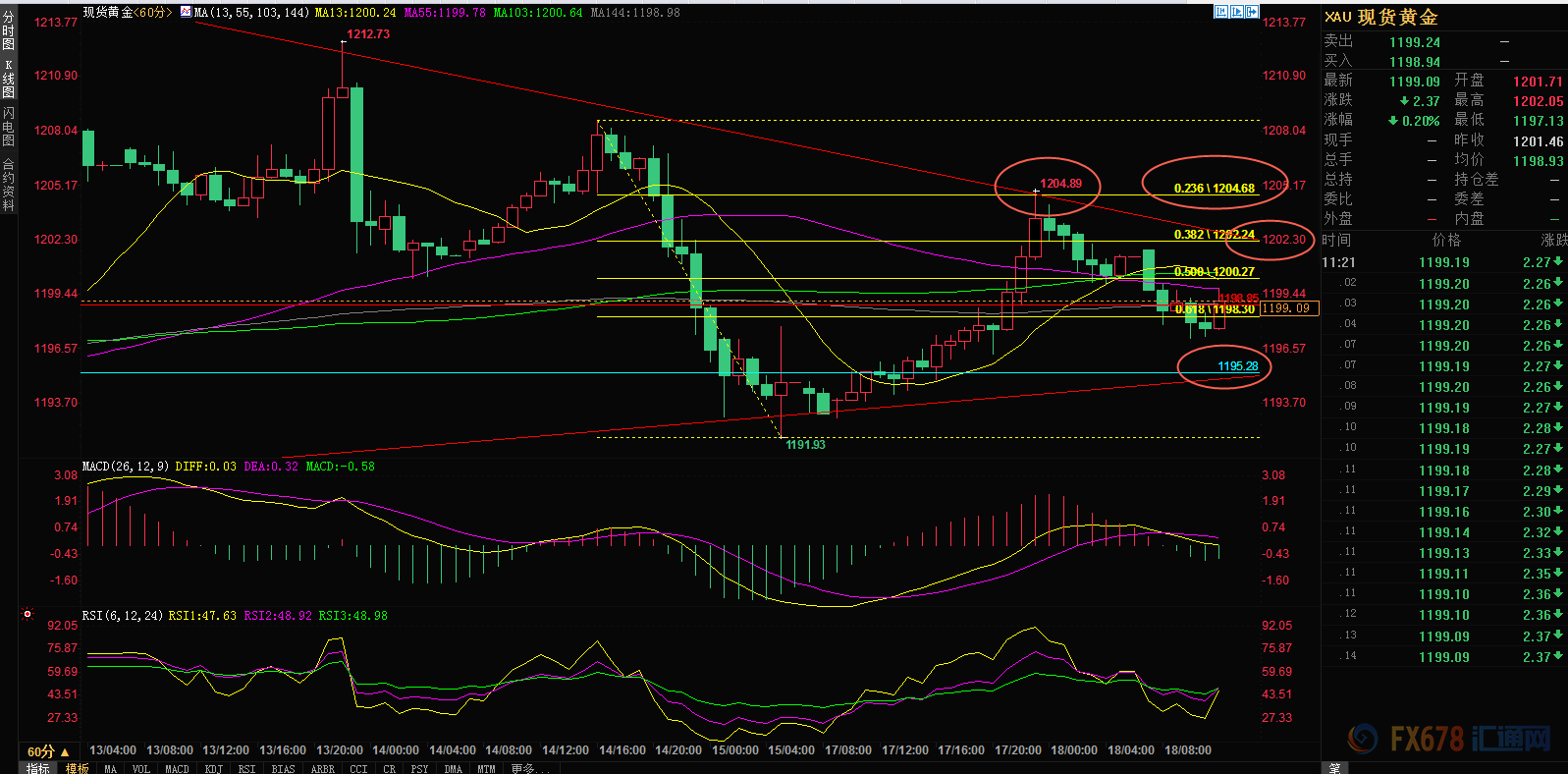Image resolution: width=1568 pixels, height=774 pixels.
Task: Click the first chart layout icon at top right
Action: pyautogui.click(x=1221, y=12)
